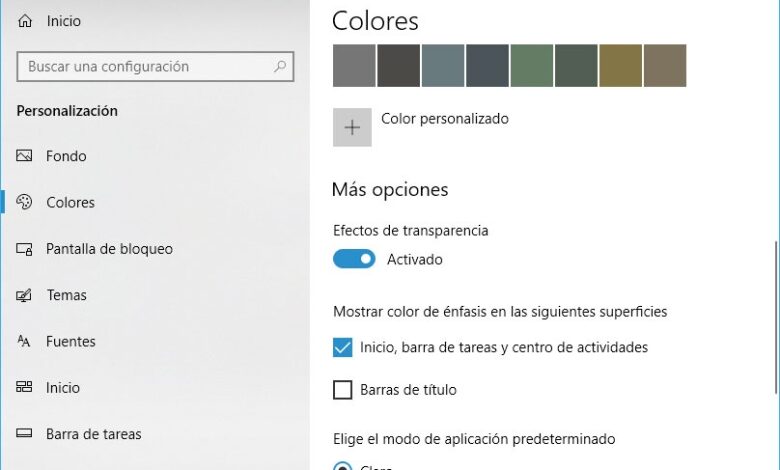Click the plus icon for custom color
Screen dimensions: 780x470
(352, 127)
